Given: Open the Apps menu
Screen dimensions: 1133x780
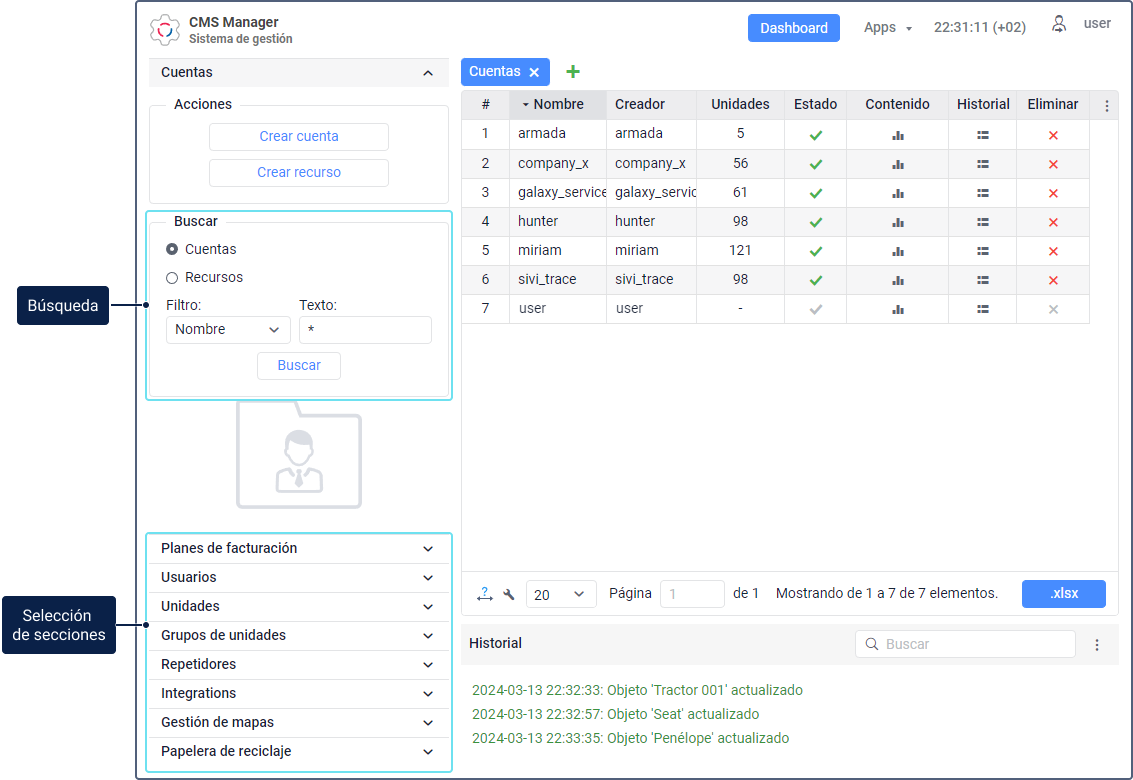Looking at the screenshot, I should tap(887, 28).
